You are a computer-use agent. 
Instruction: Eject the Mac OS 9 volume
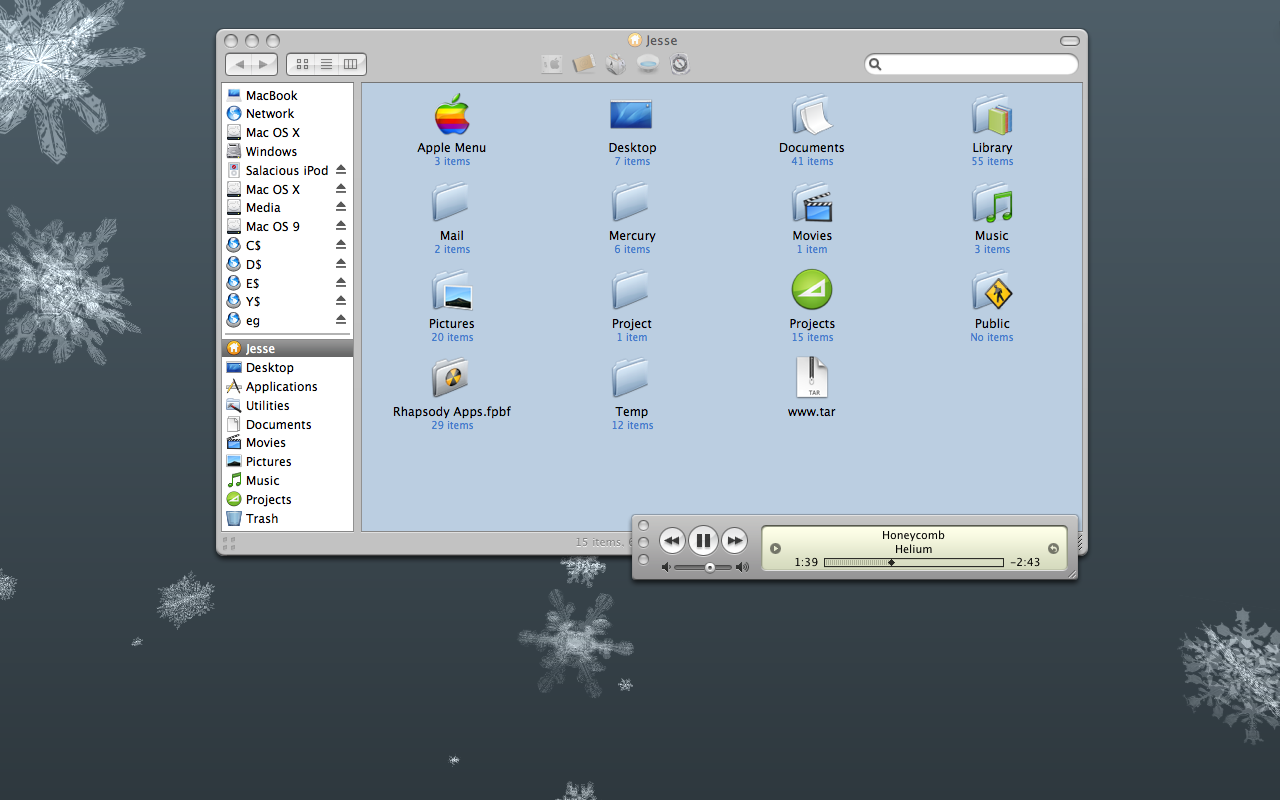point(340,226)
